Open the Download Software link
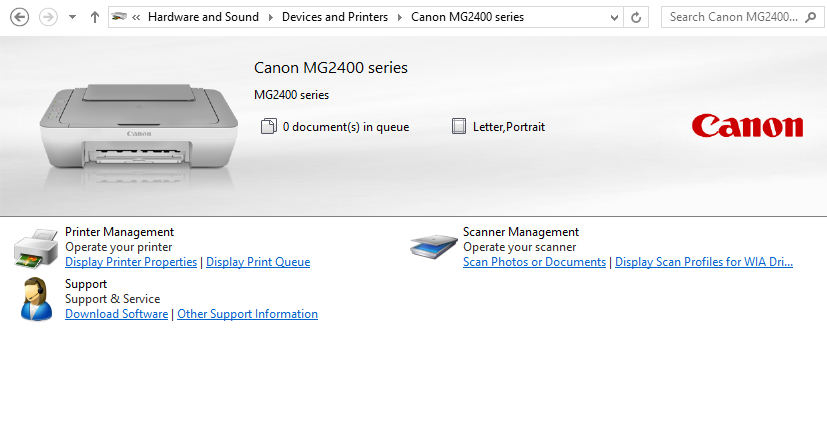This screenshot has height=435, width=827. (116, 314)
